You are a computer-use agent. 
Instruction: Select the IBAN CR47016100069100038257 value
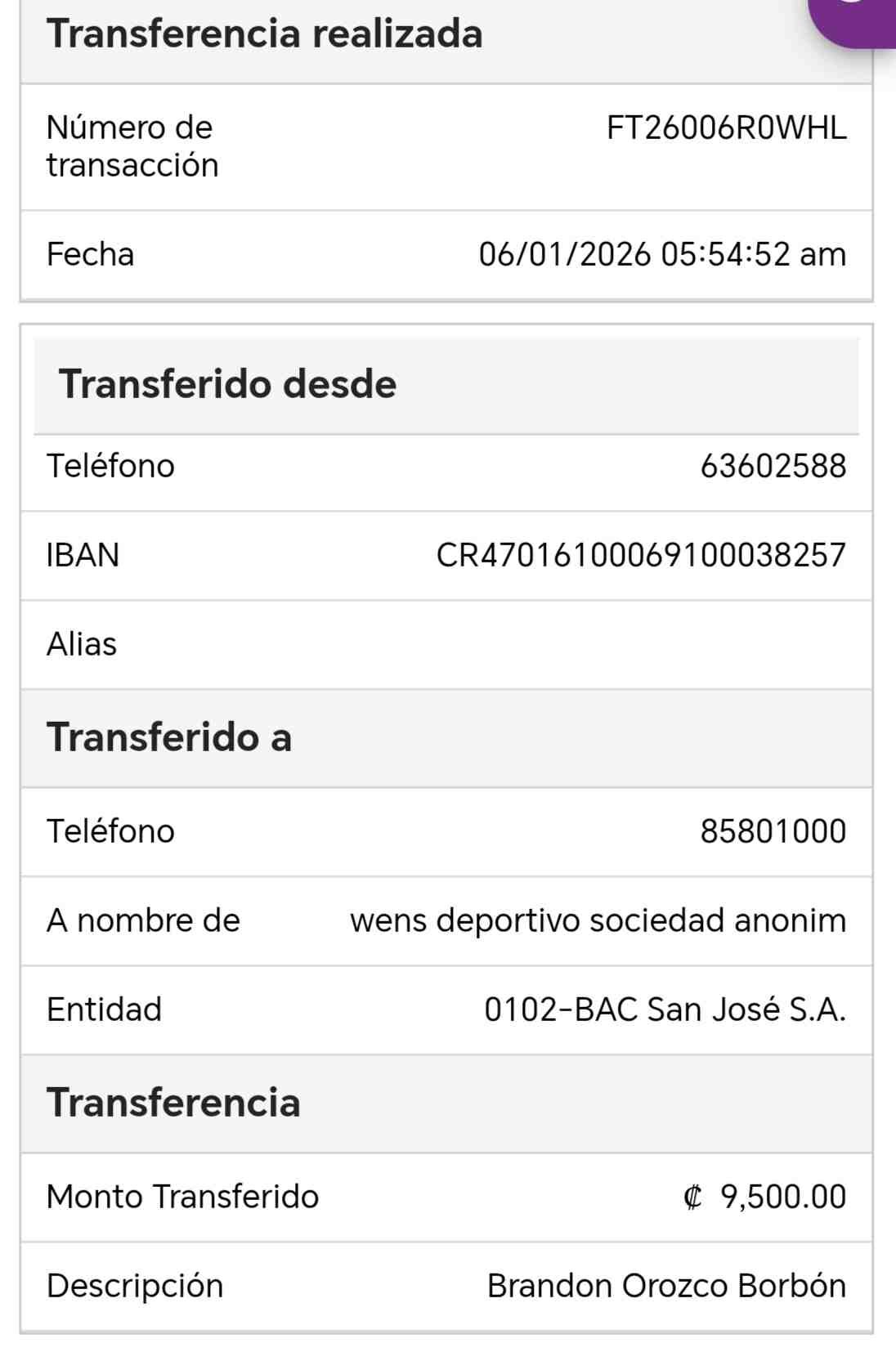coord(641,555)
